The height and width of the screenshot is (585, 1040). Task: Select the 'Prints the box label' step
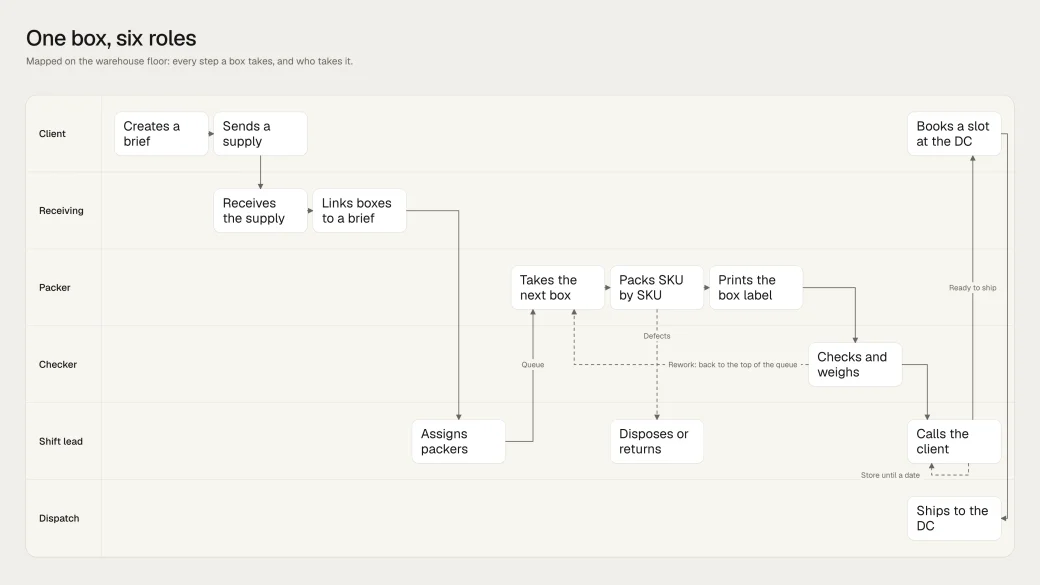click(x=756, y=287)
